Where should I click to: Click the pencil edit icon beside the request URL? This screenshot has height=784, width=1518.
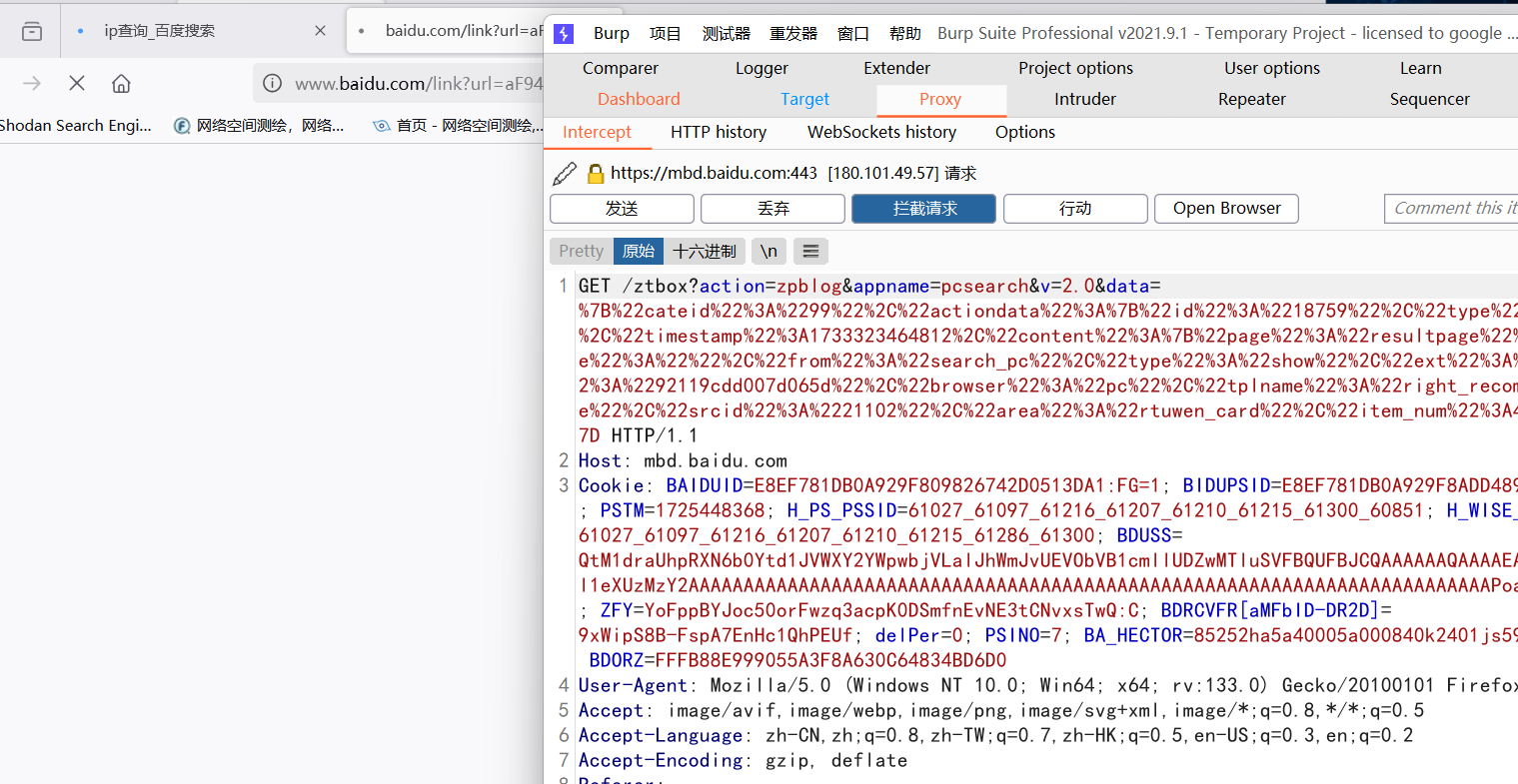565,174
